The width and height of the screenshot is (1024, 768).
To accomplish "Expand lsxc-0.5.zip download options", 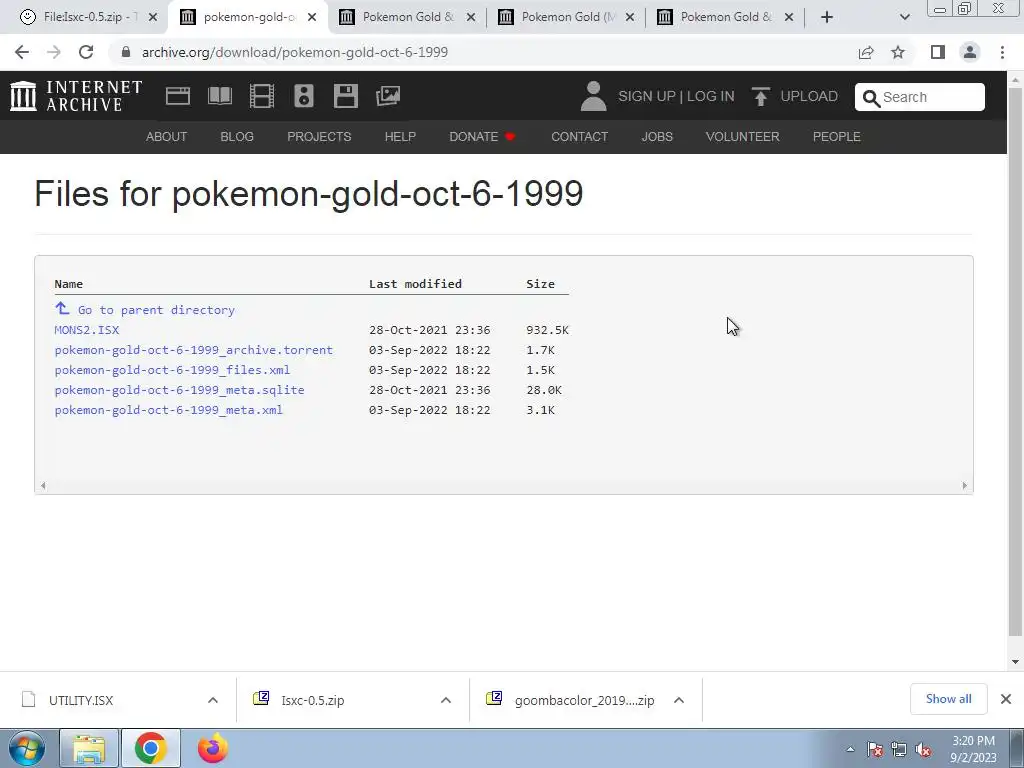I will tap(446, 700).
